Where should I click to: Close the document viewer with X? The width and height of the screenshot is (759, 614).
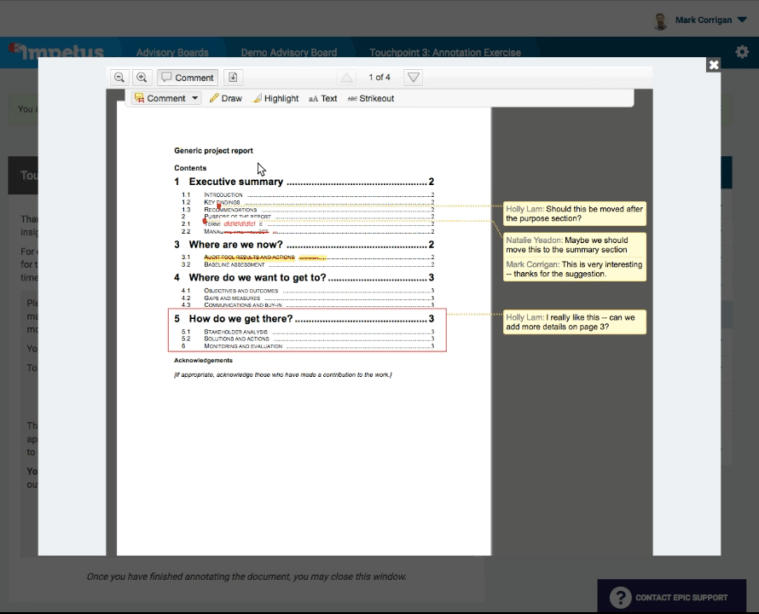713,65
